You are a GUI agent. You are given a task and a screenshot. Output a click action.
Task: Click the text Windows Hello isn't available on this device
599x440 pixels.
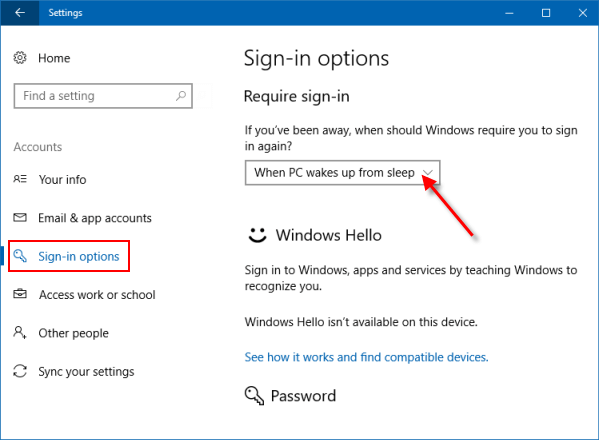361,322
